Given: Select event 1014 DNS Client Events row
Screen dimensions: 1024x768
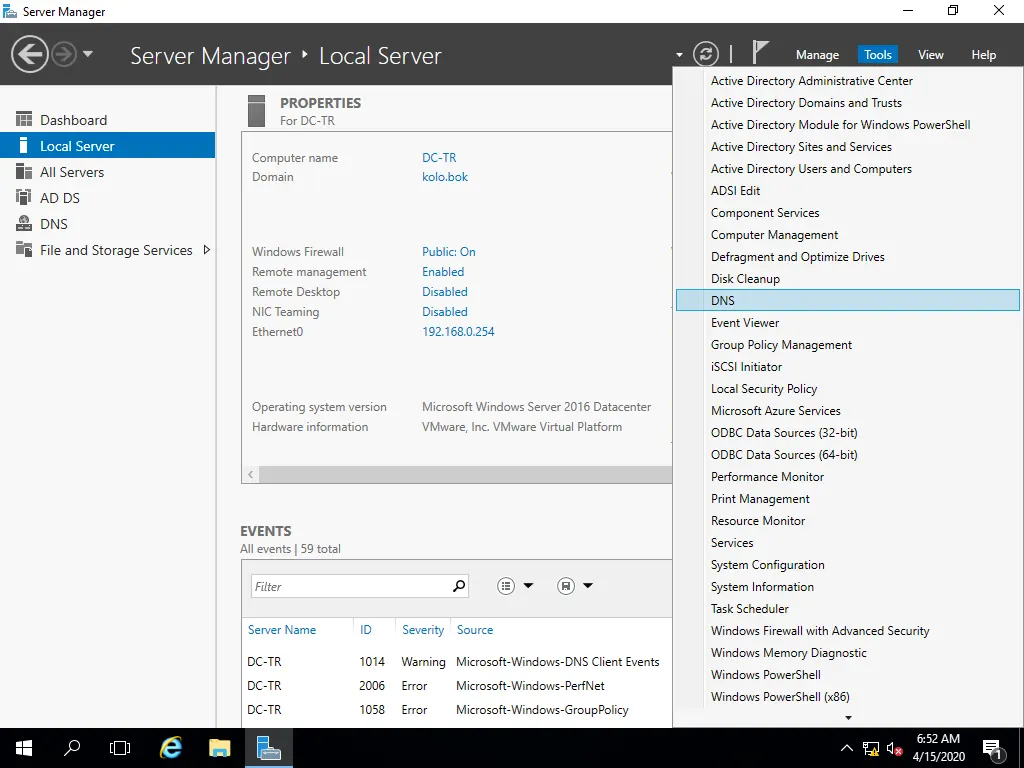Looking at the screenshot, I should [x=456, y=662].
